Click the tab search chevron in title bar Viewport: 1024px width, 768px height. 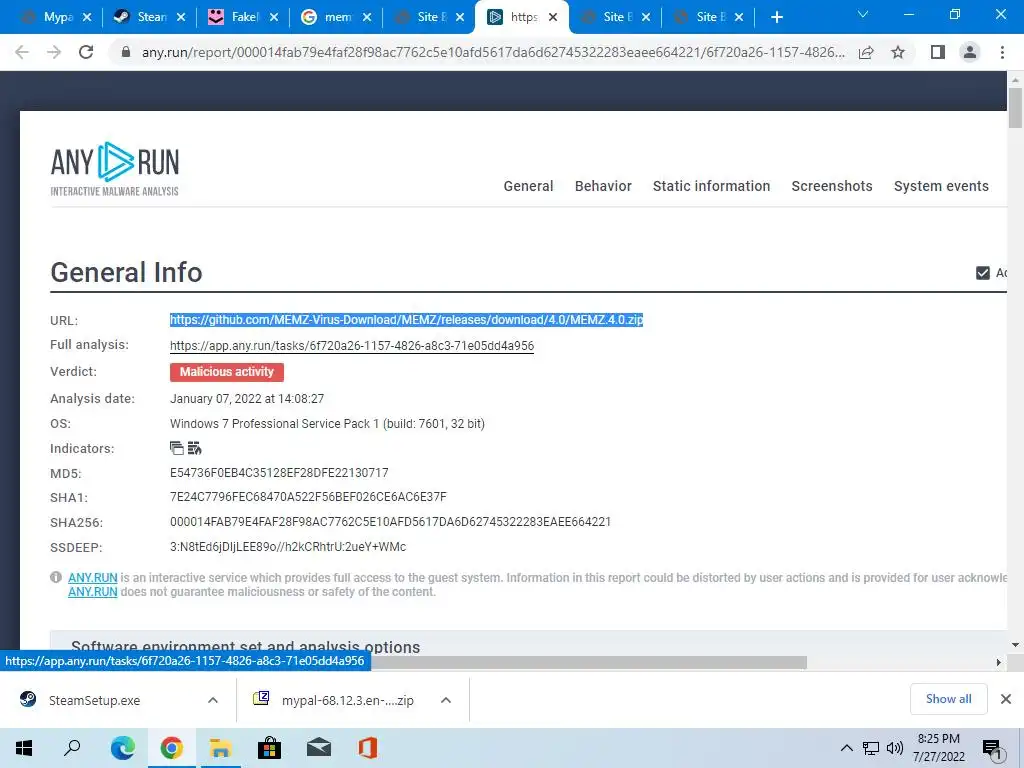(x=863, y=14)
